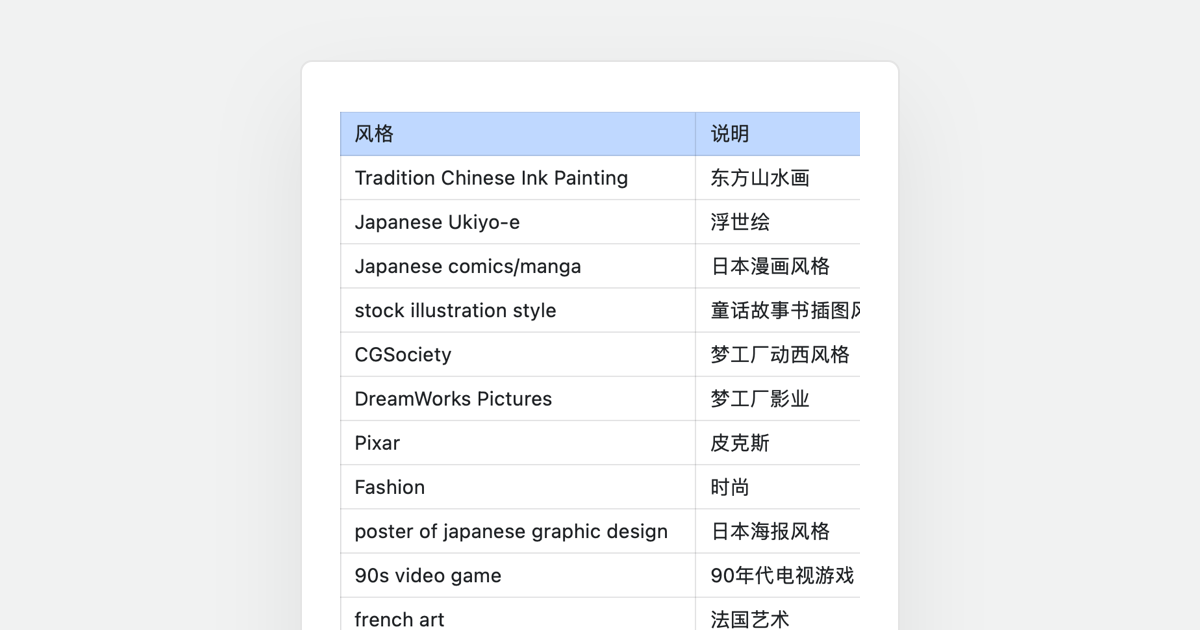Click the 浮世绘 description cell
This screenshot has height=630, width=1200.
(740, 222)
